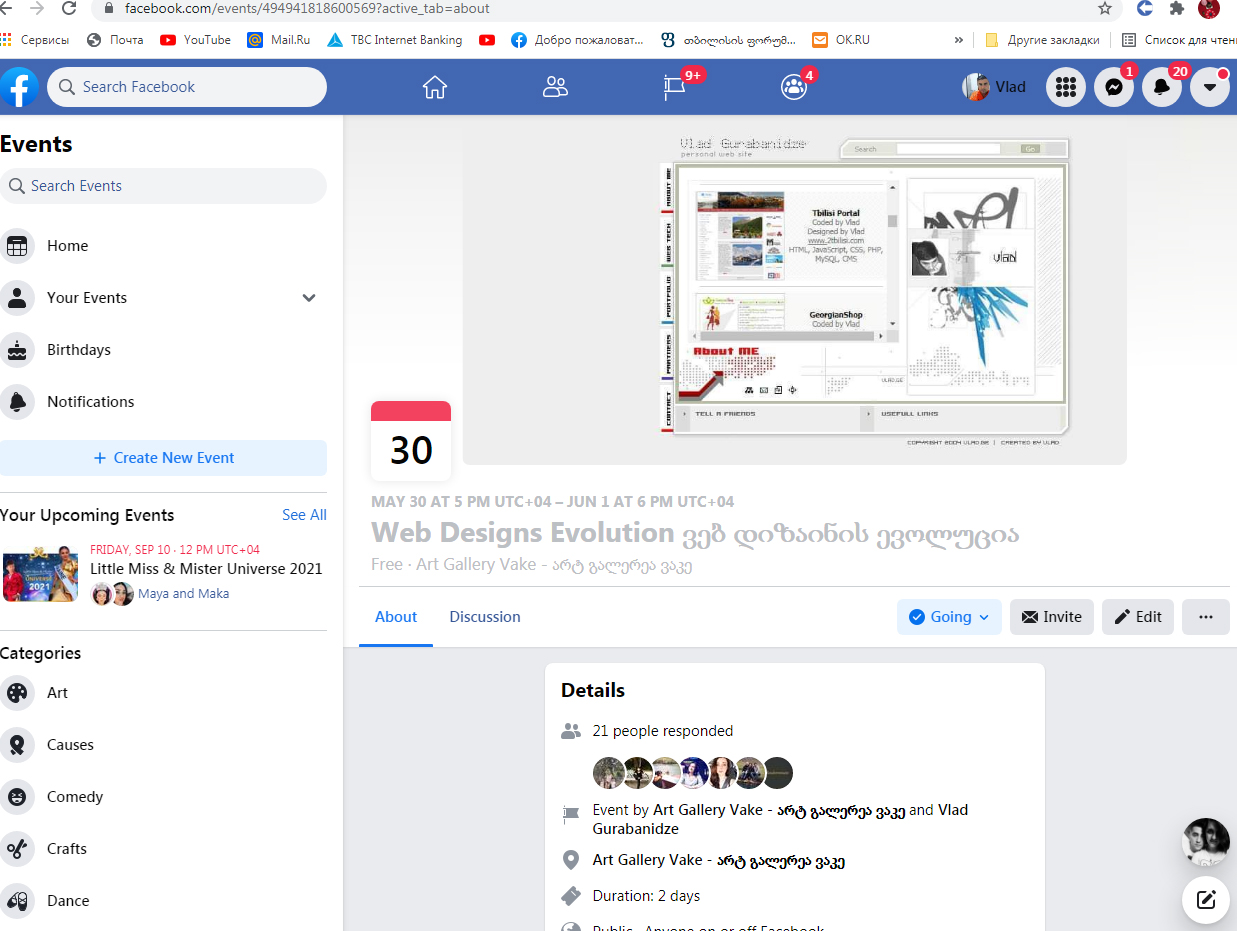Open the Groups icon with 4 notifications
Viewport: 1237px width, 931px height.
pyautogui.click(x=794, y=87)
